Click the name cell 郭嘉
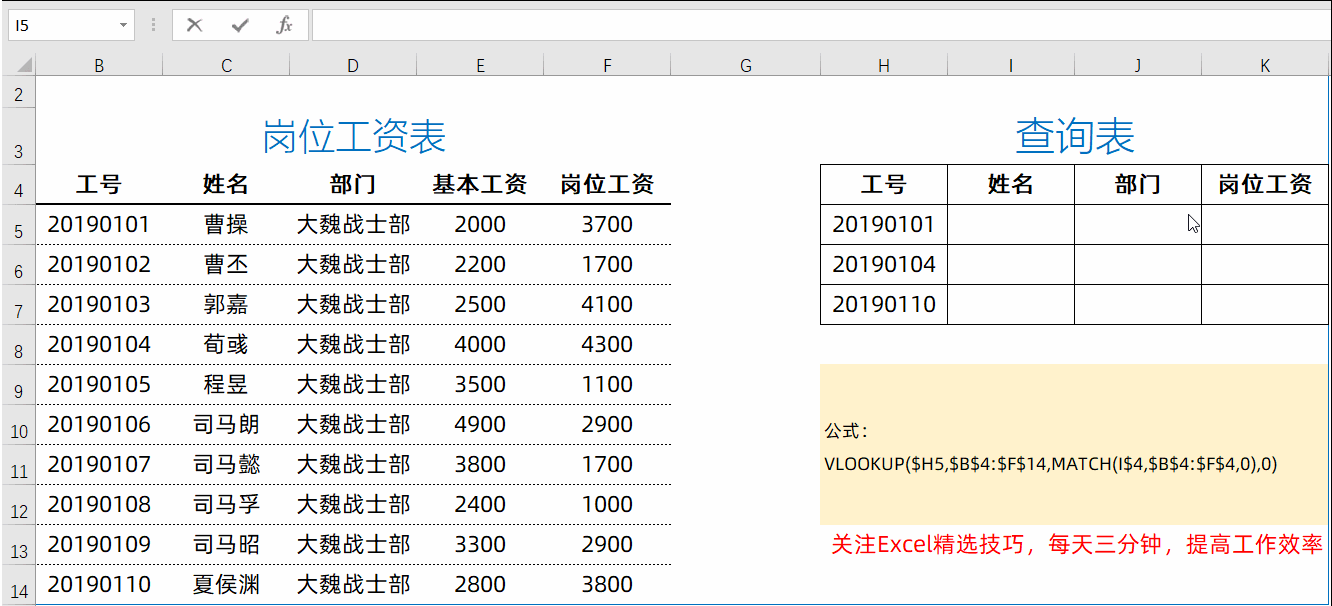The image size is (1332, 606). pyautogui.click(x=226, y=305)
